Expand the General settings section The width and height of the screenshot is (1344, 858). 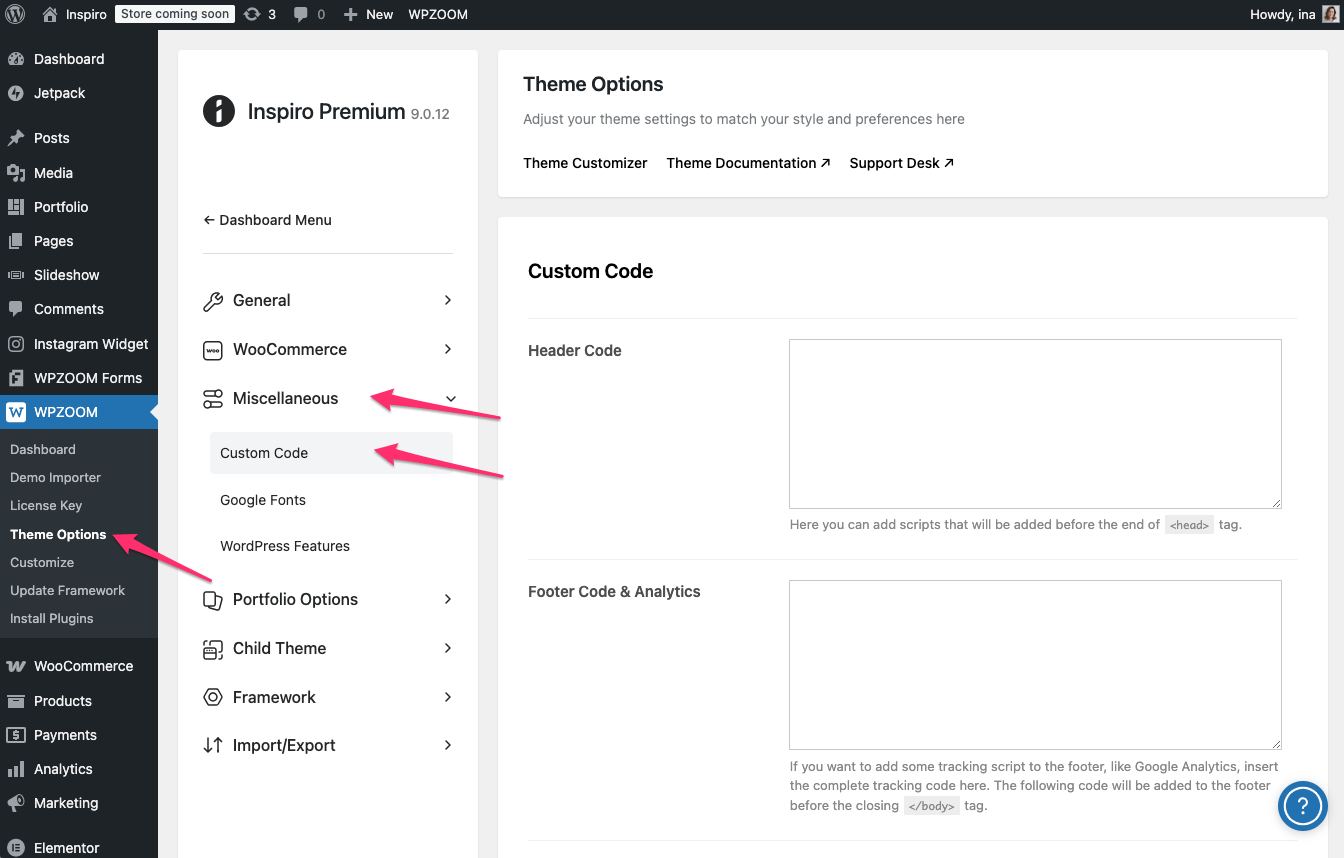click(327, 300)
